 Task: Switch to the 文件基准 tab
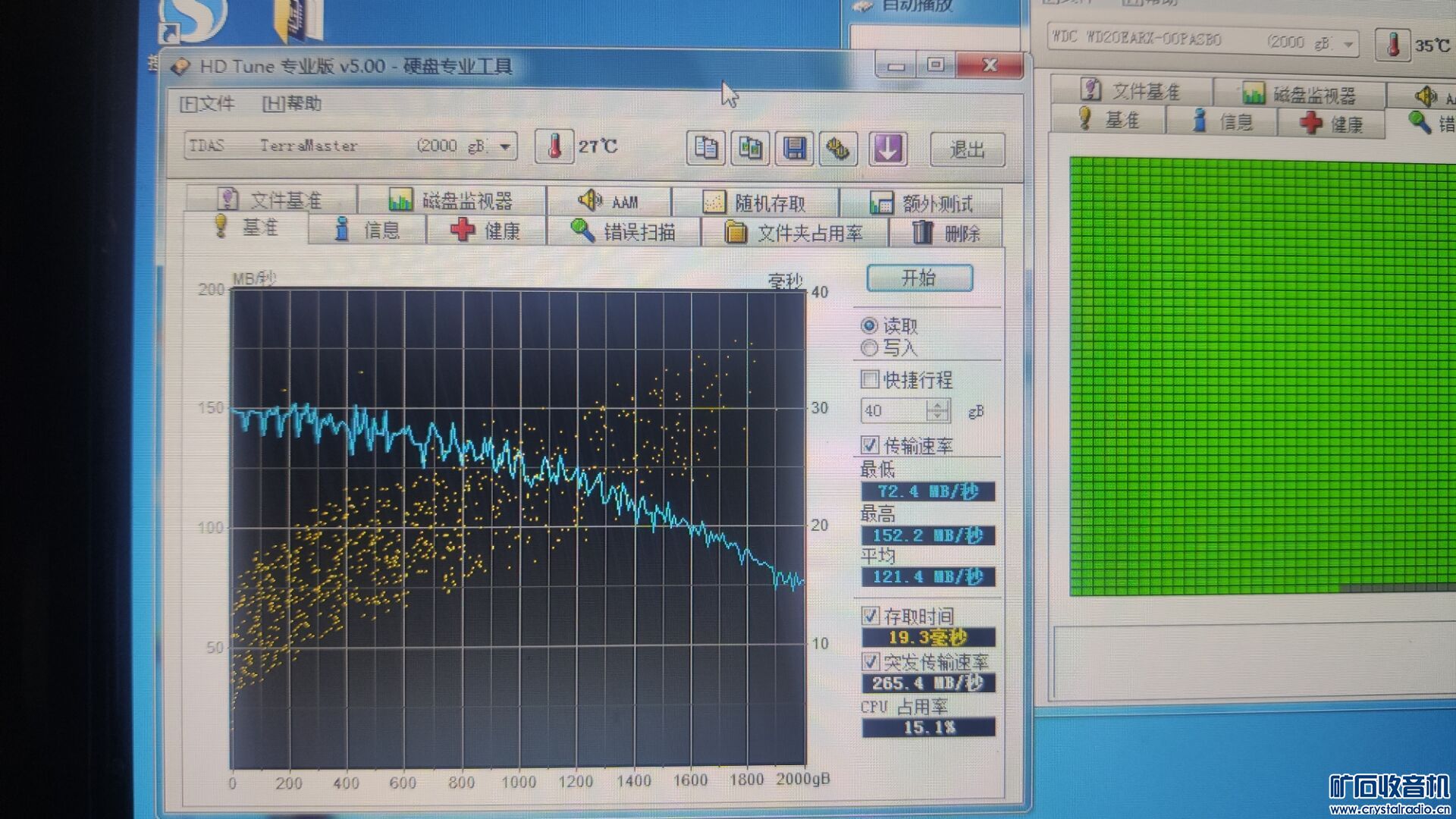[x=271, y=199]
